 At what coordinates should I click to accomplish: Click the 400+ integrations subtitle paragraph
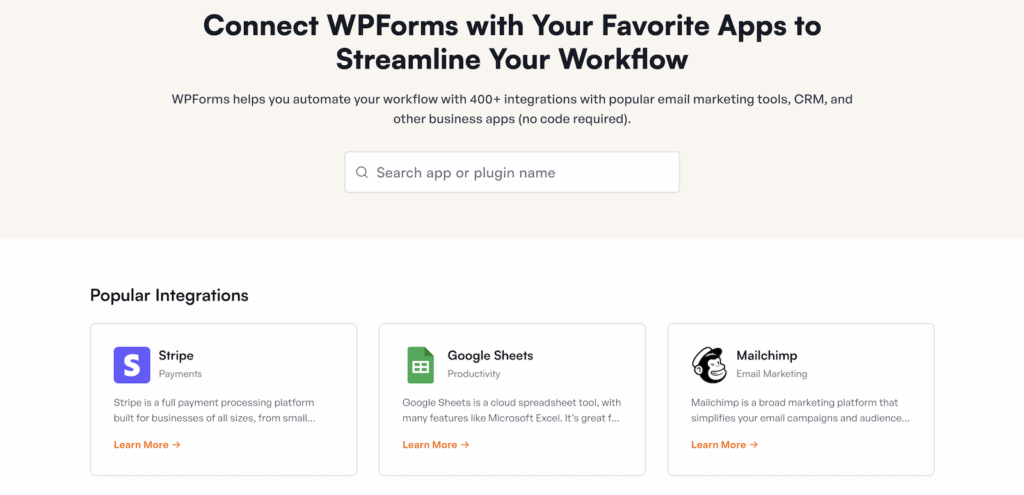[x=512, y=109]
